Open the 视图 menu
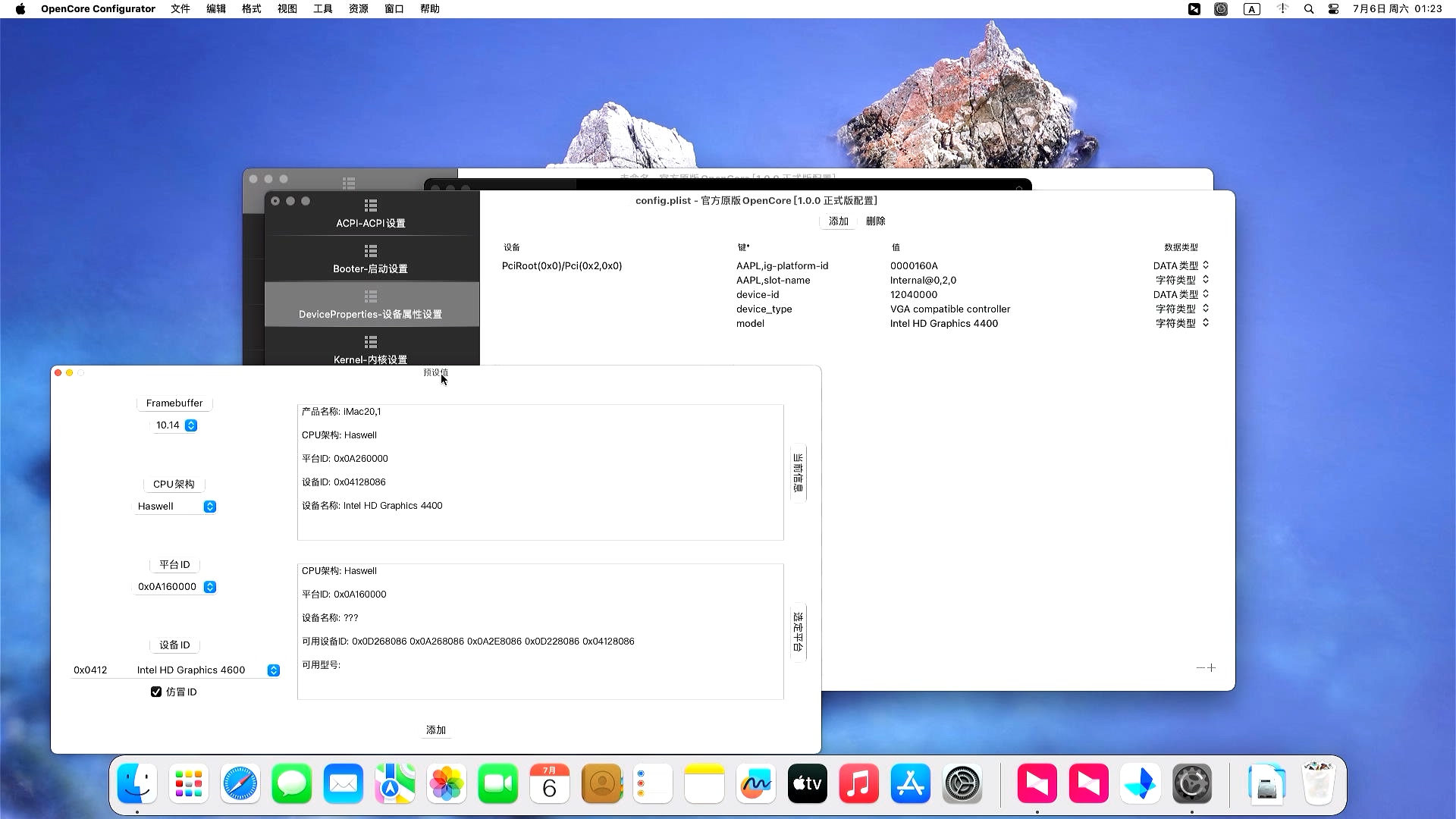 [x=287, y=9]
